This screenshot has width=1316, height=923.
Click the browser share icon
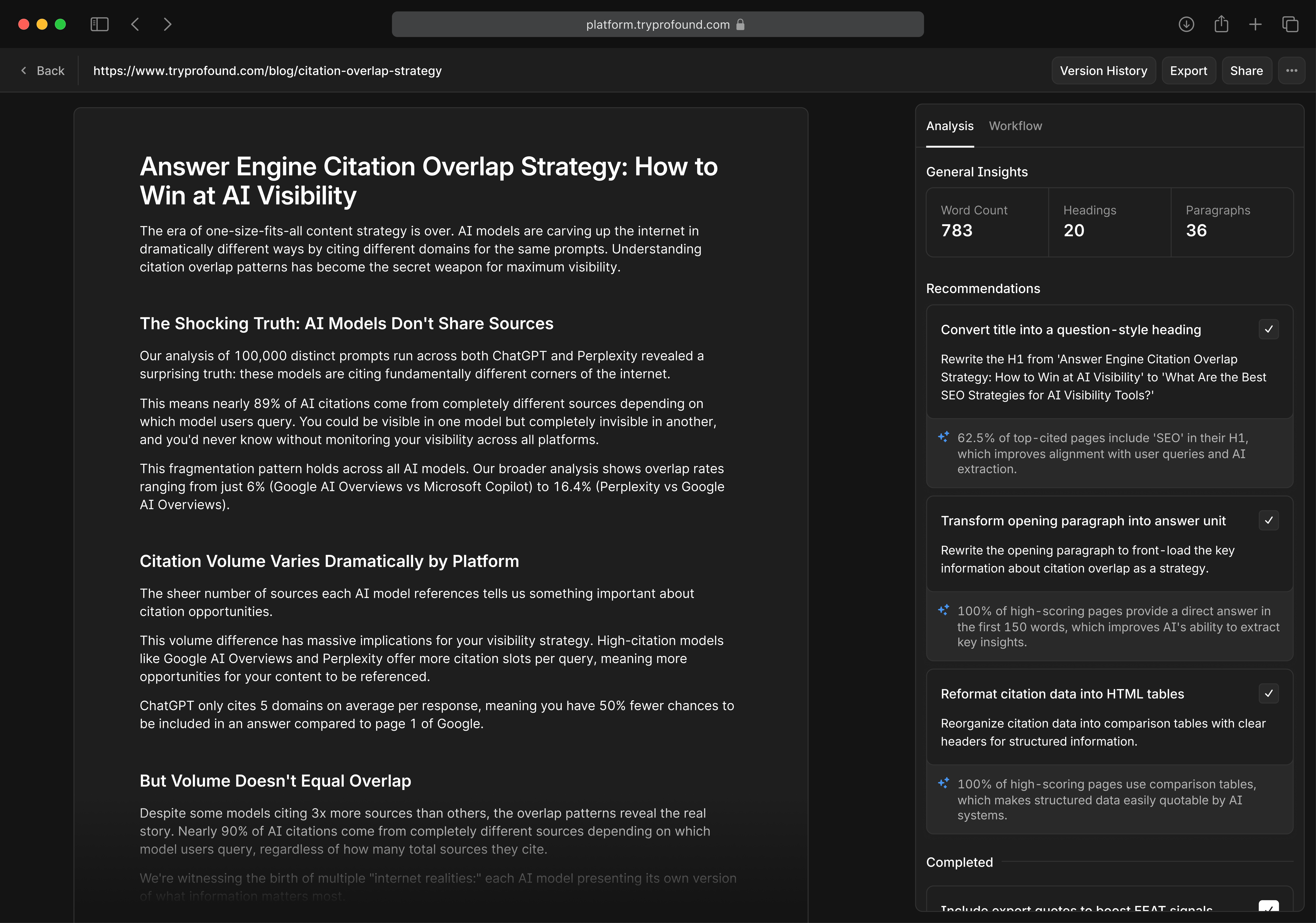click(x=1221, y=24)
